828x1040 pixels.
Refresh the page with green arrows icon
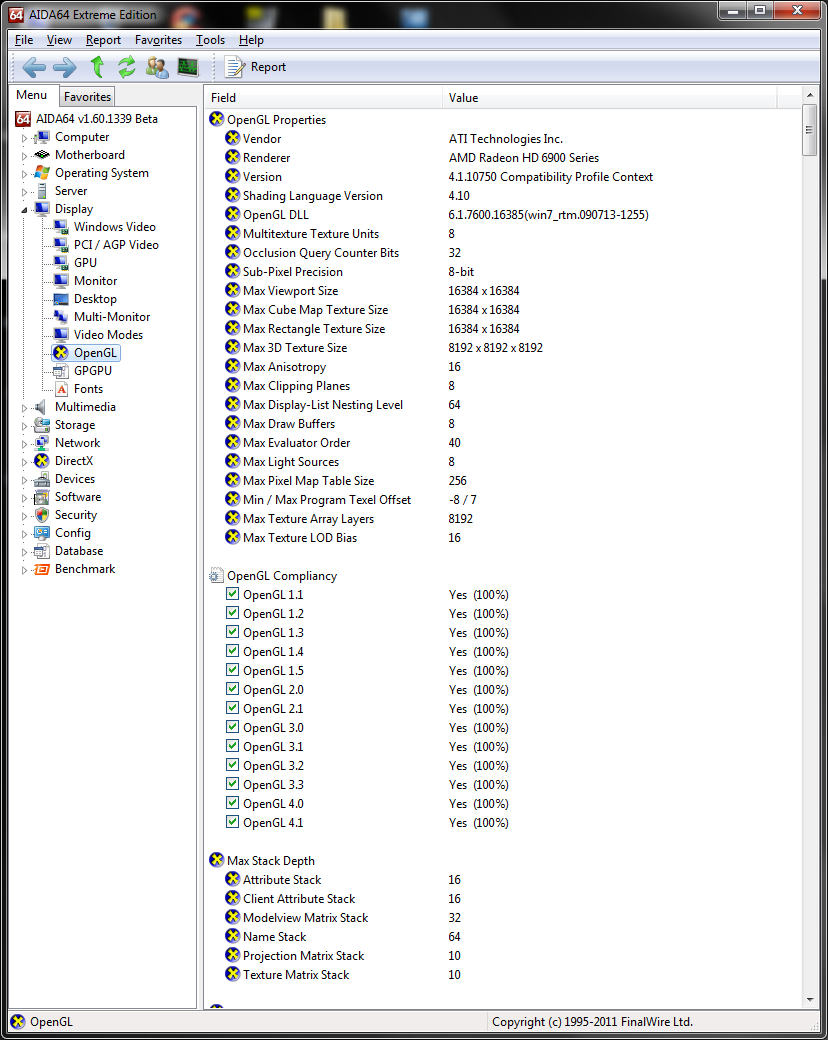tap(126, 67)
